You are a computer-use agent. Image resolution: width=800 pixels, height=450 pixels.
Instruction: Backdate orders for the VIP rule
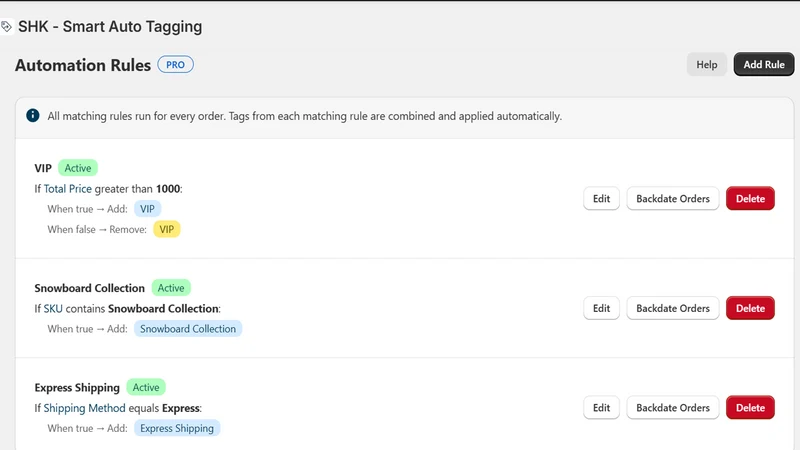(673, 198)
